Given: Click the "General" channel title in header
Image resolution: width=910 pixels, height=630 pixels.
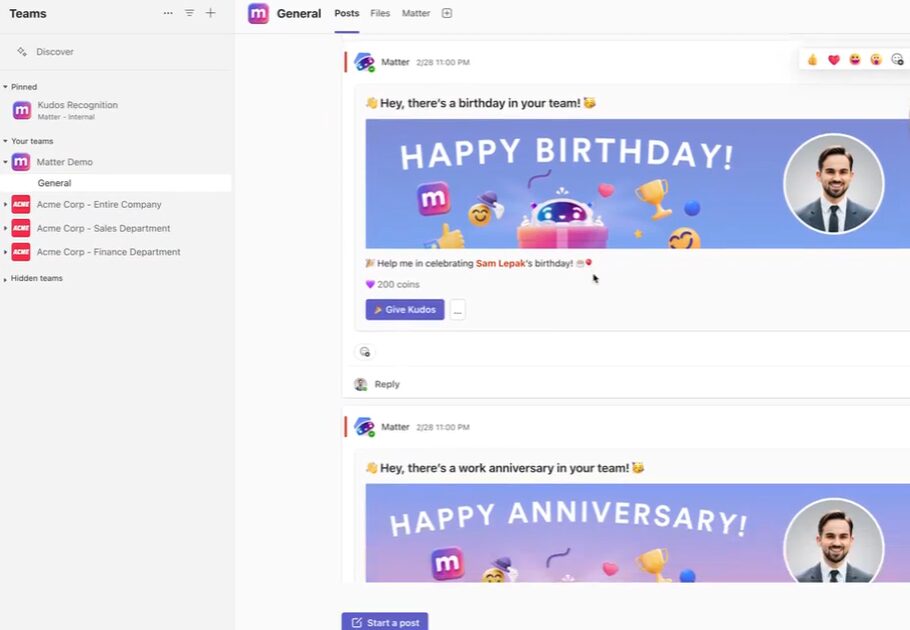Looking at the screenshot, I should pos(299,13).
